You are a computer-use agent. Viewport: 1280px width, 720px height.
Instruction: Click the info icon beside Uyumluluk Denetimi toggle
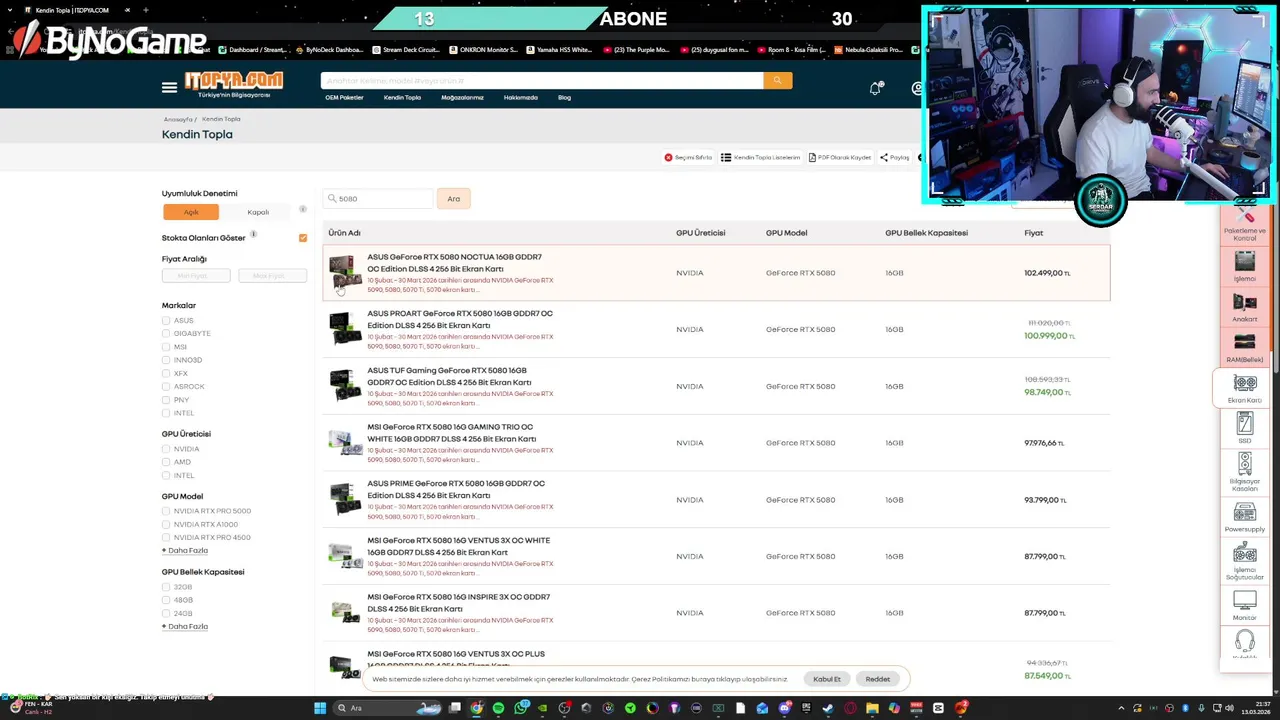[303, 209]
